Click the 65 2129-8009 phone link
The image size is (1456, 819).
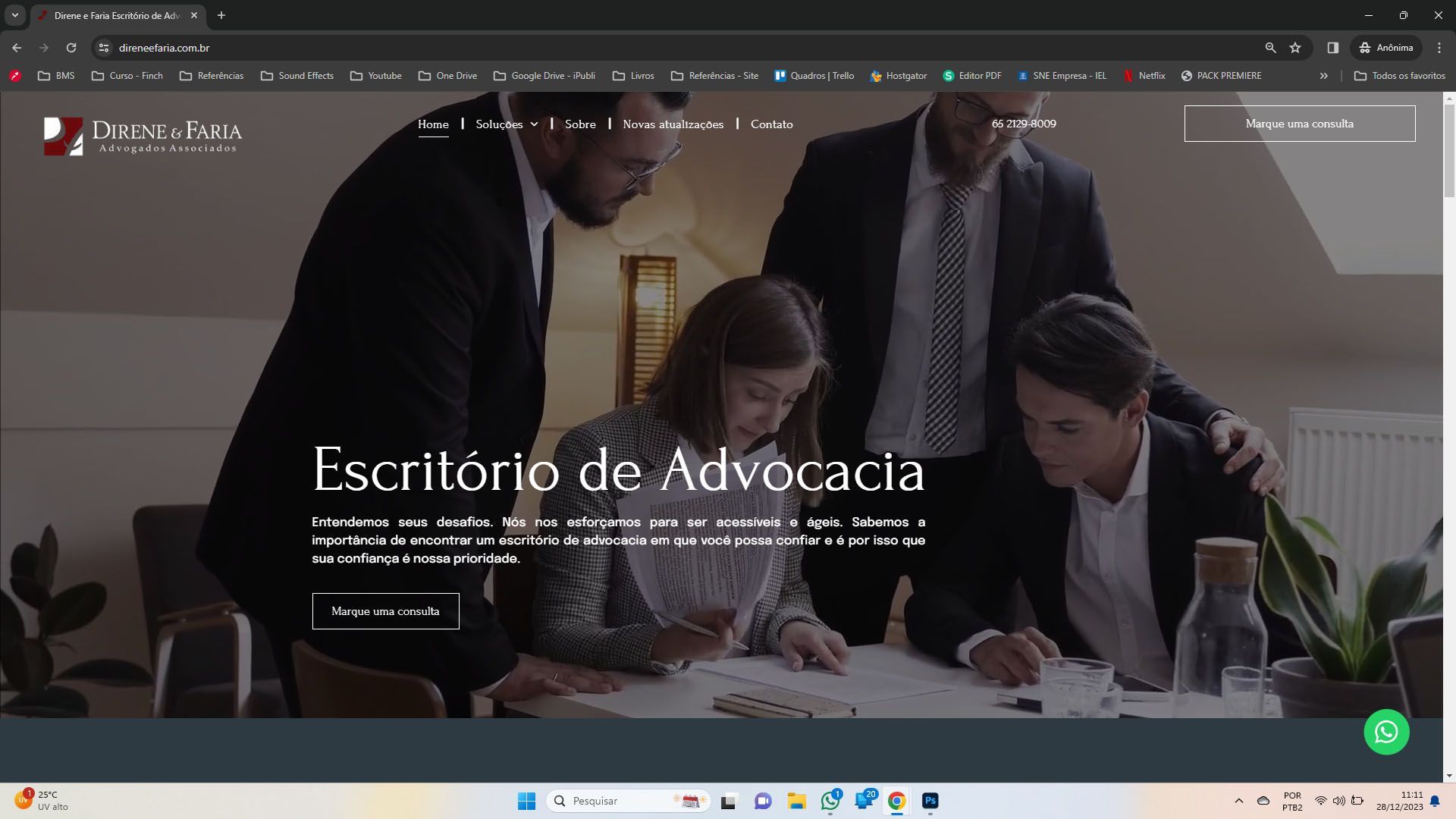point(1023,124)
